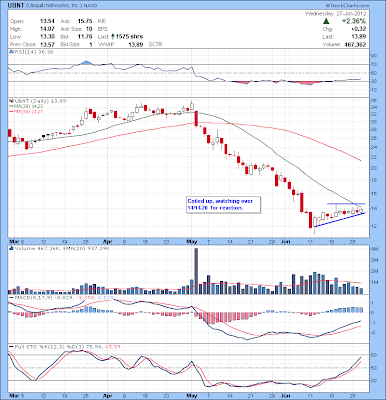The height and width of the screenshot is (400, 386).
Task: Click the 'Coiled up, watching over' annotation box
Action: (x=223, y=204)
